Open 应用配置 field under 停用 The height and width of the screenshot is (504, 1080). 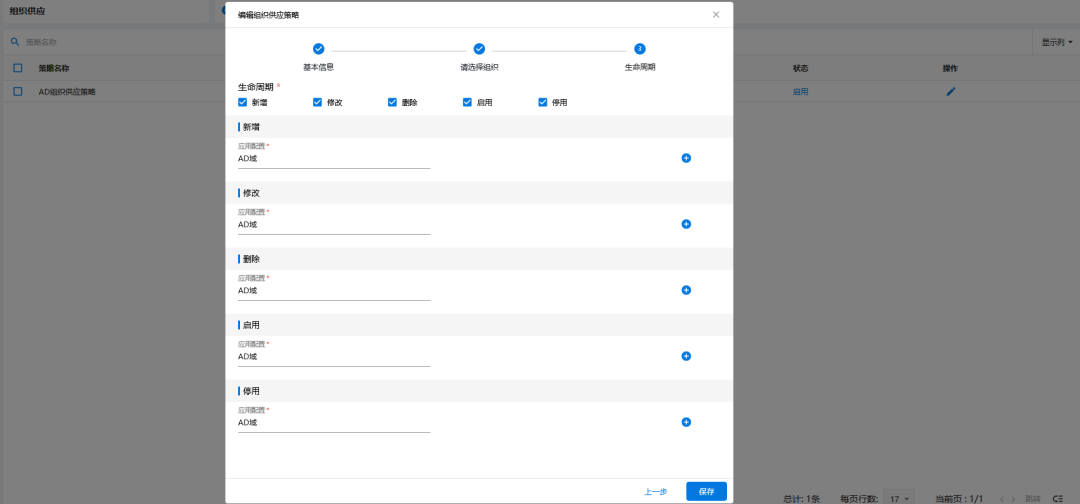[x=334, y=423]
